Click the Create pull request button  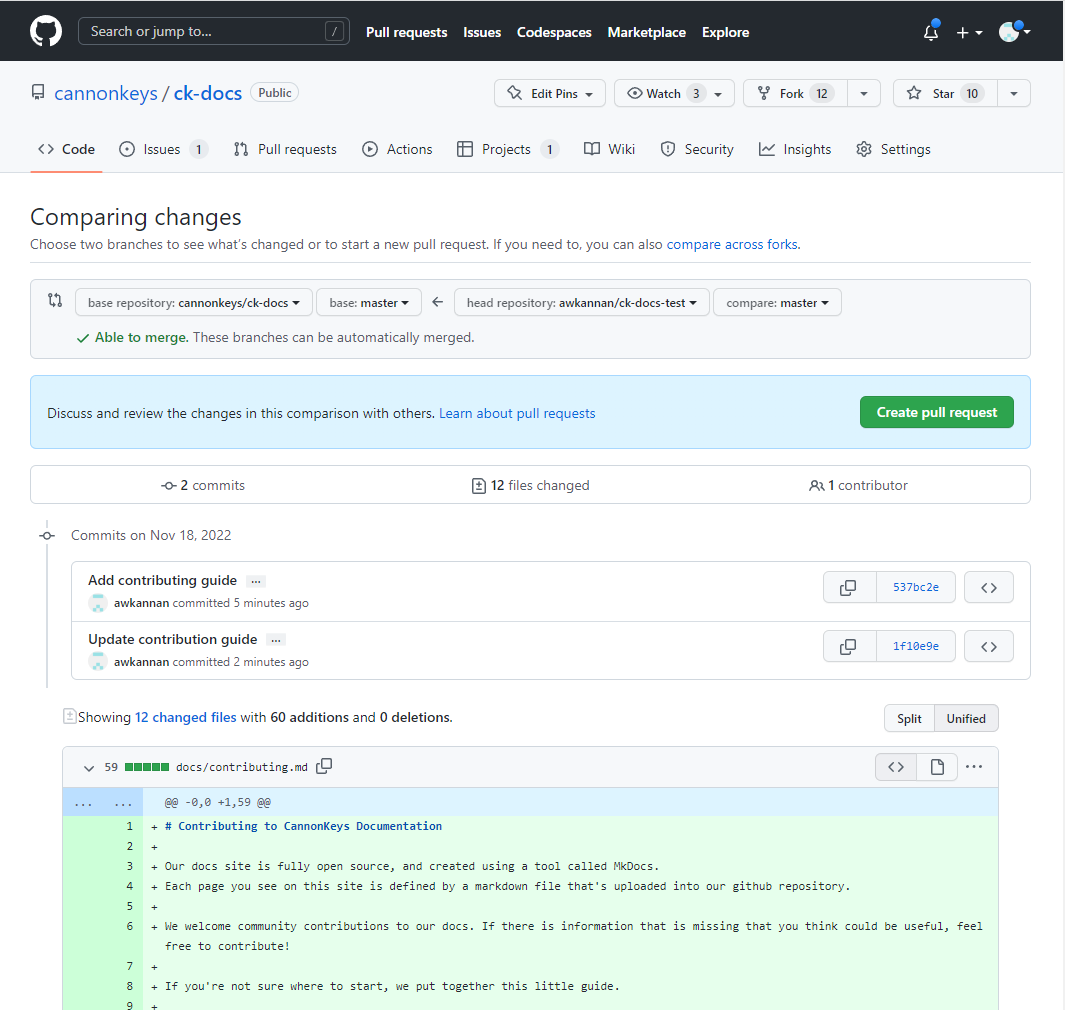936,412
